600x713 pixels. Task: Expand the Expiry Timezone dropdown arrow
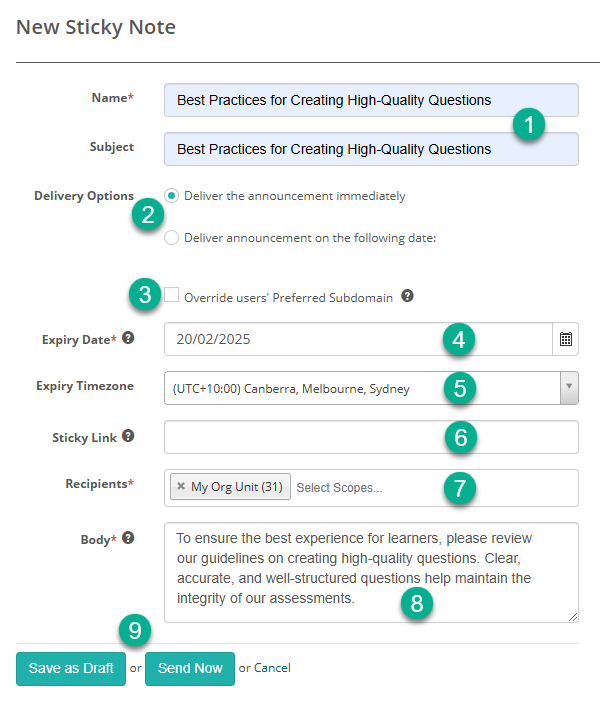pos(569,388)
